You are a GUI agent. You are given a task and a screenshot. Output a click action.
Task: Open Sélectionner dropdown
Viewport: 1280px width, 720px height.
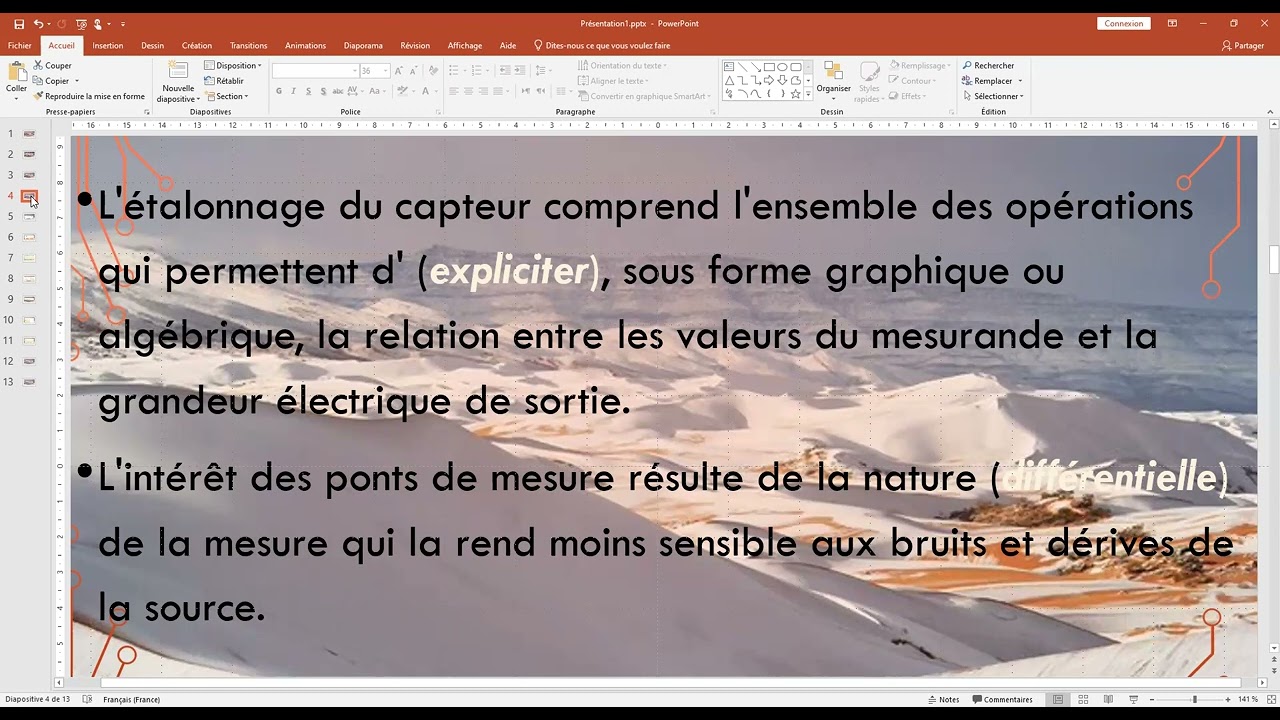(x=993, y=96)
